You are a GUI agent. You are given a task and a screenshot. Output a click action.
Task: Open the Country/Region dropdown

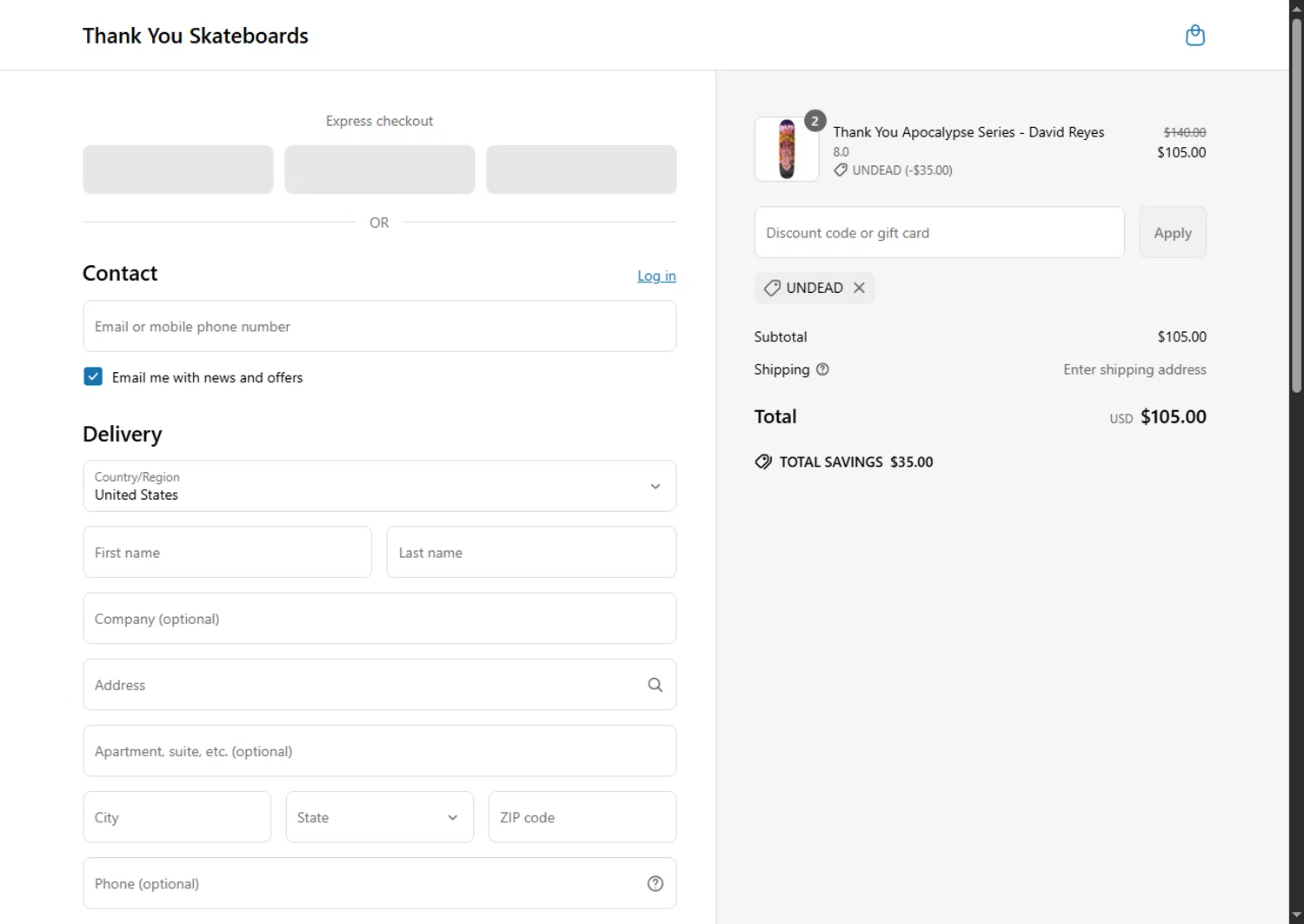[x=380, y=486]
